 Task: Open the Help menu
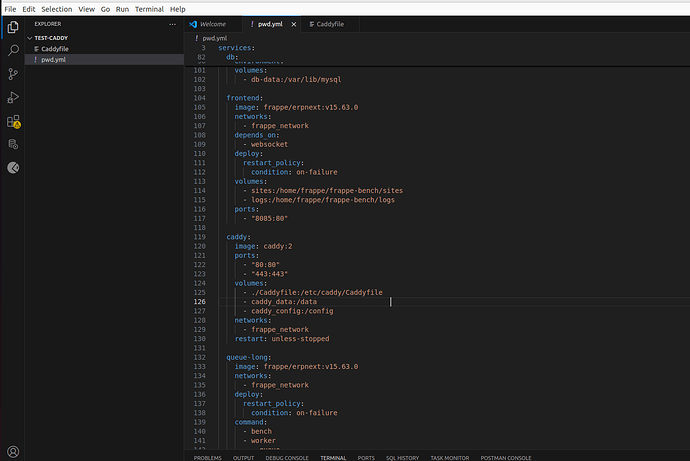pyautogui.click(x=178, y=9)
